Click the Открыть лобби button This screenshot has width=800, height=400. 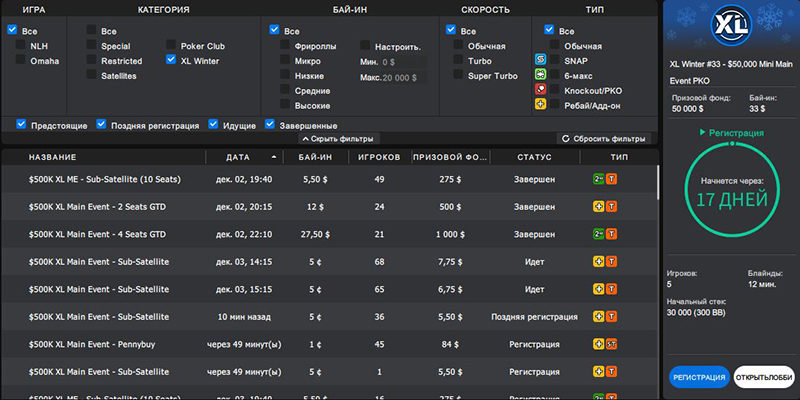(764, 378)
